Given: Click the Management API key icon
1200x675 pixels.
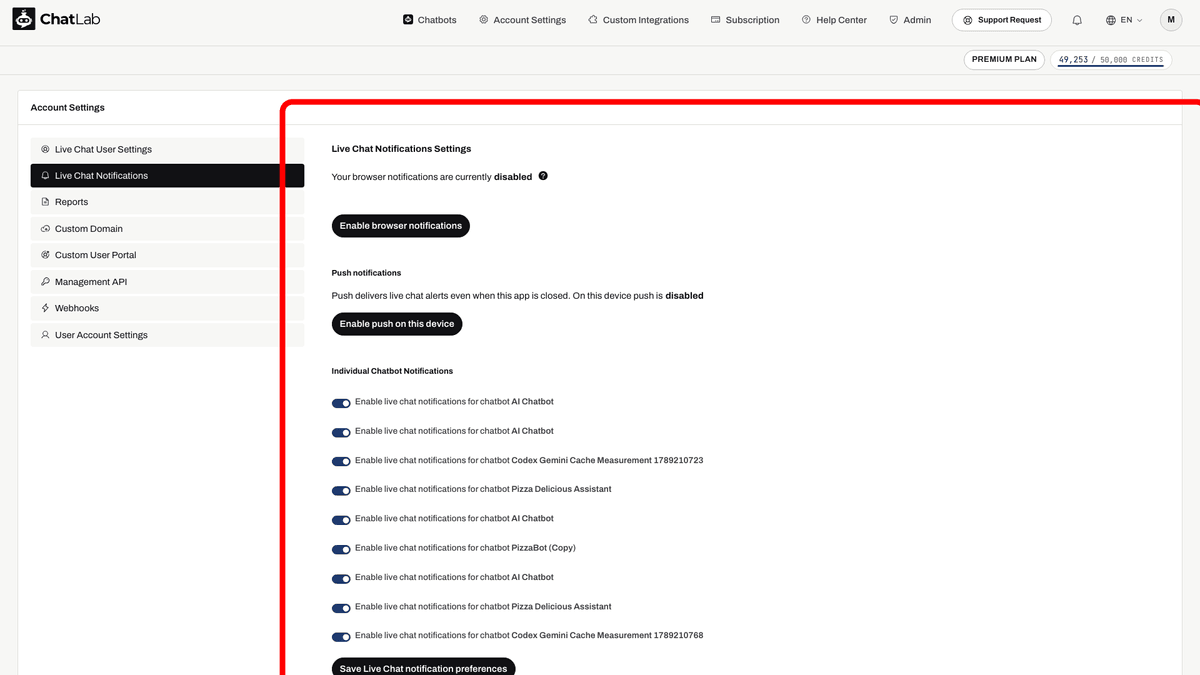Looking at the screenshot, I should pos(45,282).
